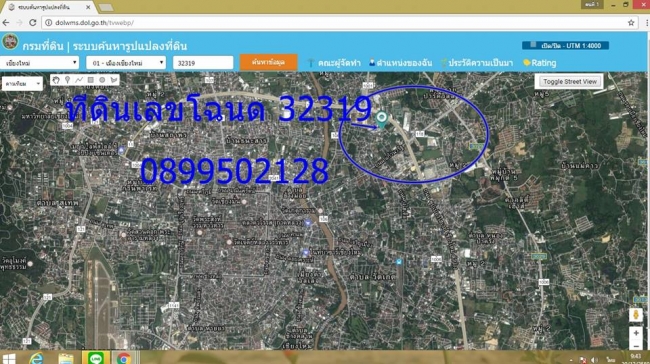Toggle the UTM 1:4000 layer checkbox
Image resolution: width=650 pixels, height=364 pixels.
(x=534, y=45)
